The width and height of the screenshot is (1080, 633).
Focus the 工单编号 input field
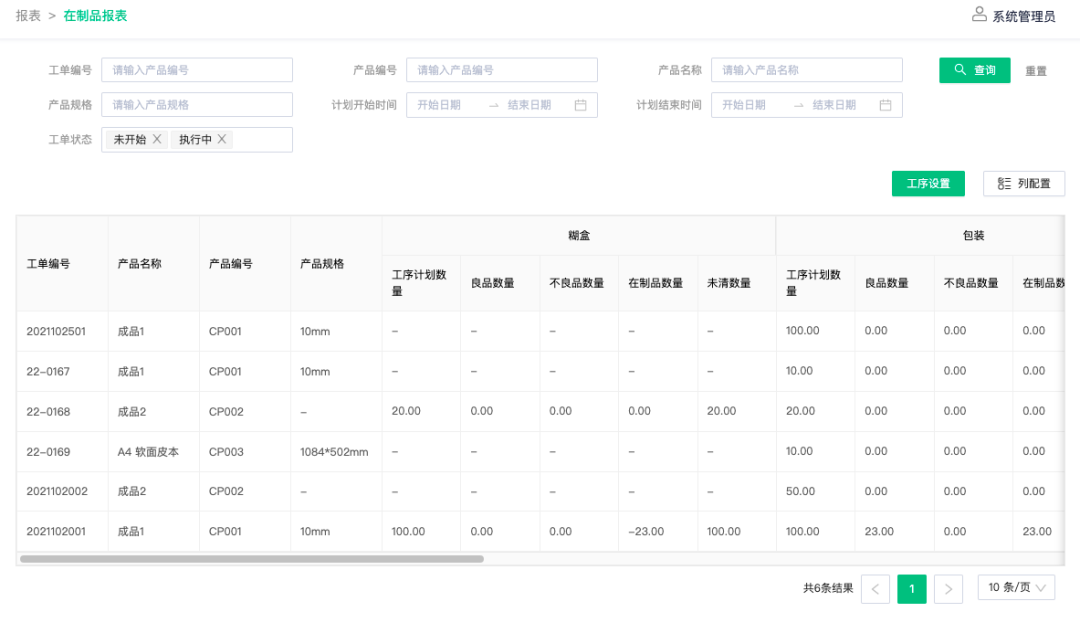point(197,70)
